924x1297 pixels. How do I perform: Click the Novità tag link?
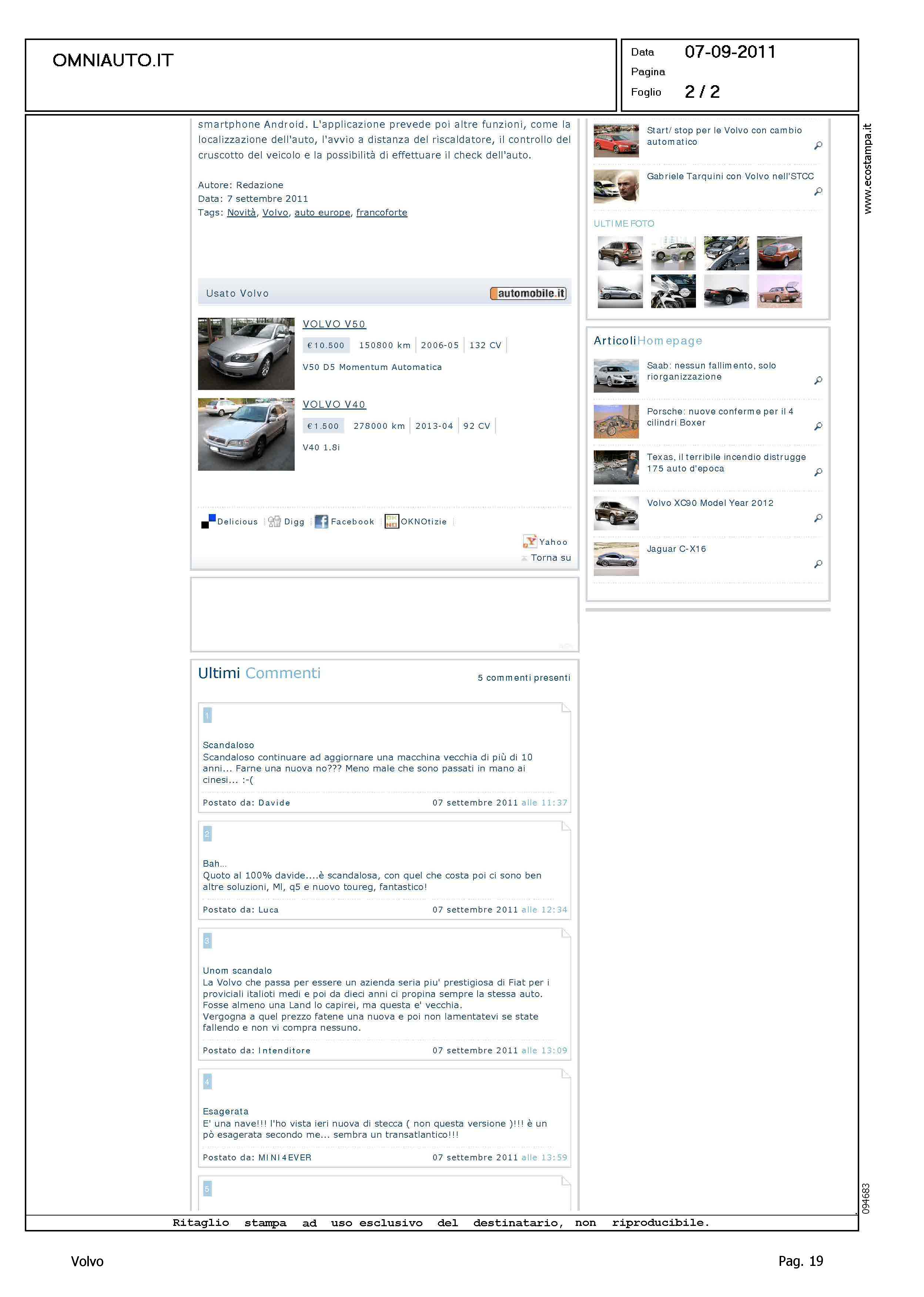[x=241, y=213]
